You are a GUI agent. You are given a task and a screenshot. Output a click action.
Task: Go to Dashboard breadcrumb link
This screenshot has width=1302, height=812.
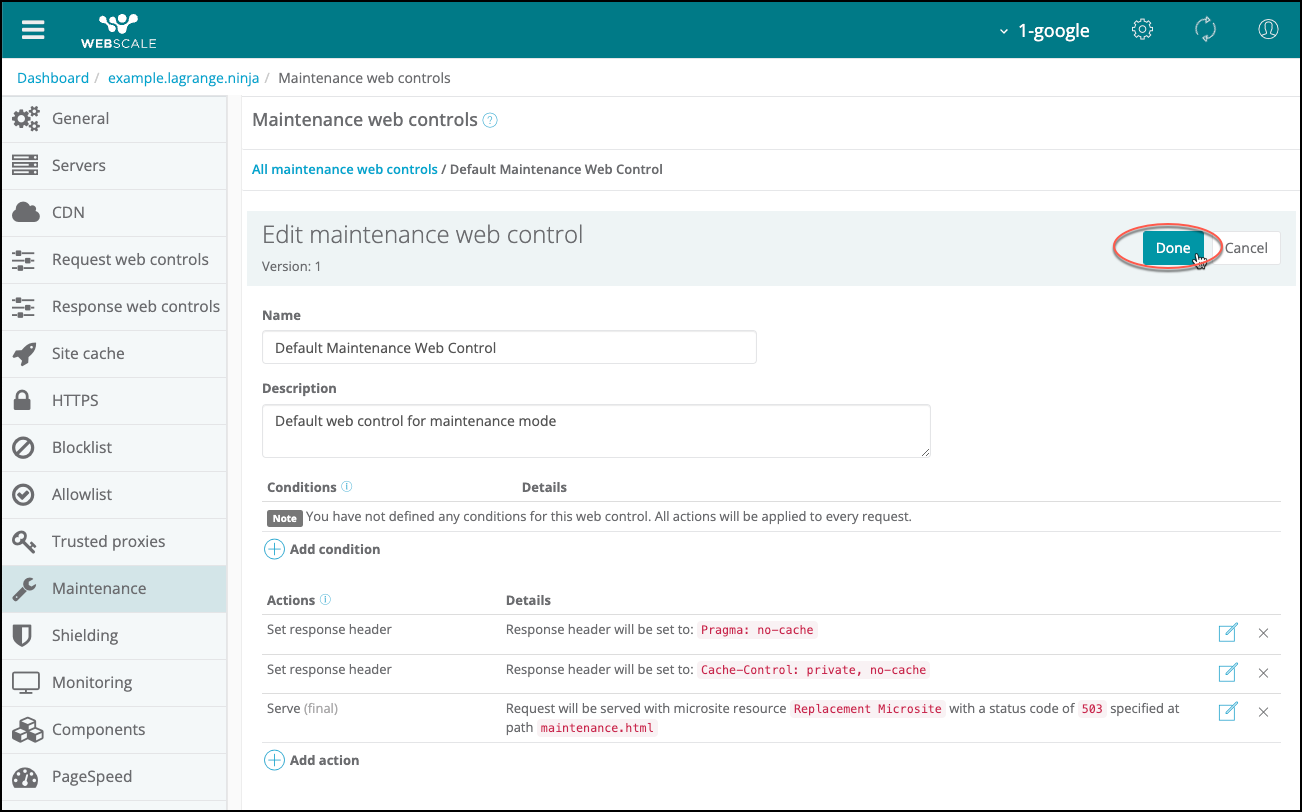[53, 78]
